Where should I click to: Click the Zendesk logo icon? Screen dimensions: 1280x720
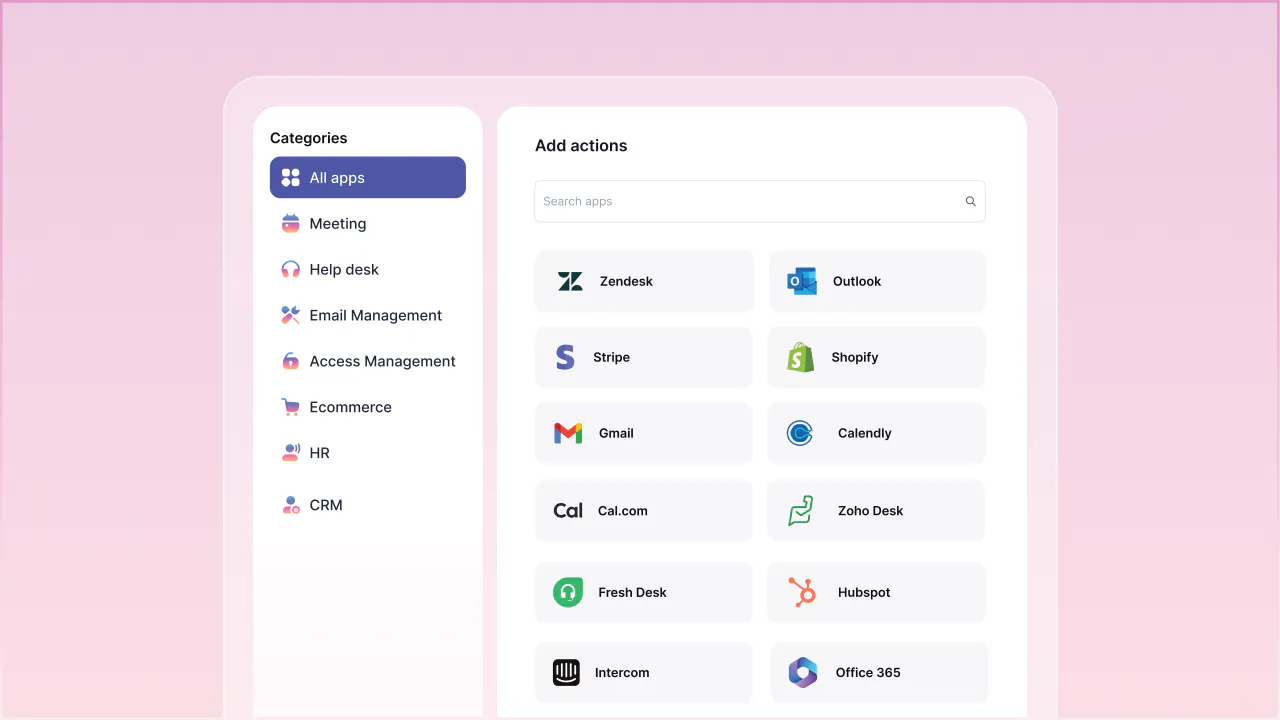tap(570, 281)
